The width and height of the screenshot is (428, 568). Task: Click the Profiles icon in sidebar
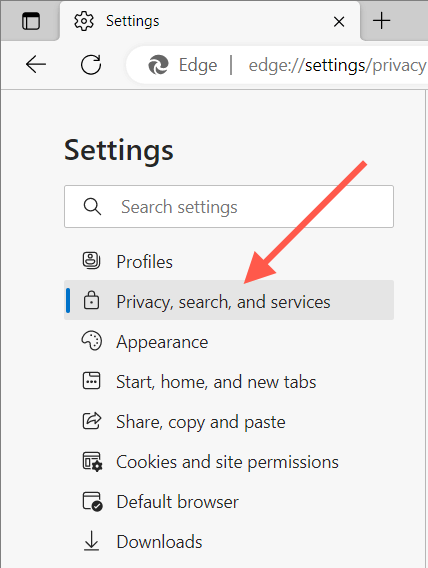point(91,260)
